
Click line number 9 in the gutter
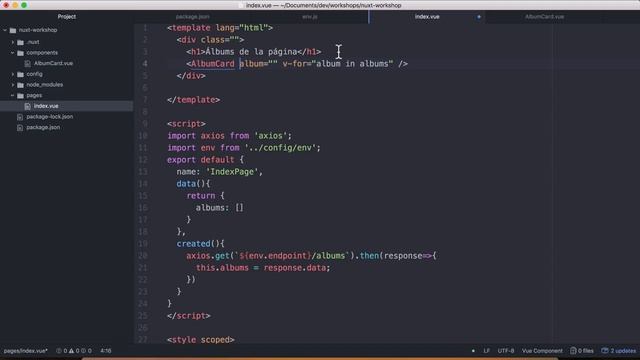tap(145, 124)
